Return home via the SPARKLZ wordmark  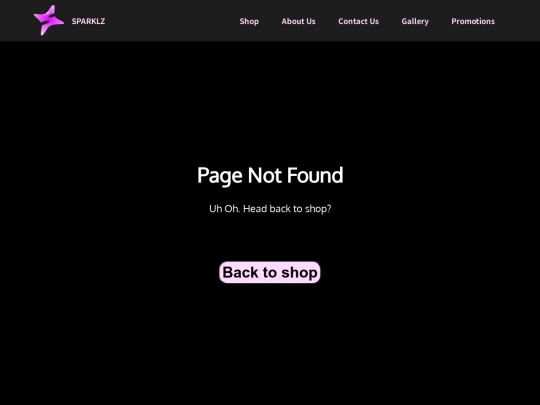(x=88, y=21)
